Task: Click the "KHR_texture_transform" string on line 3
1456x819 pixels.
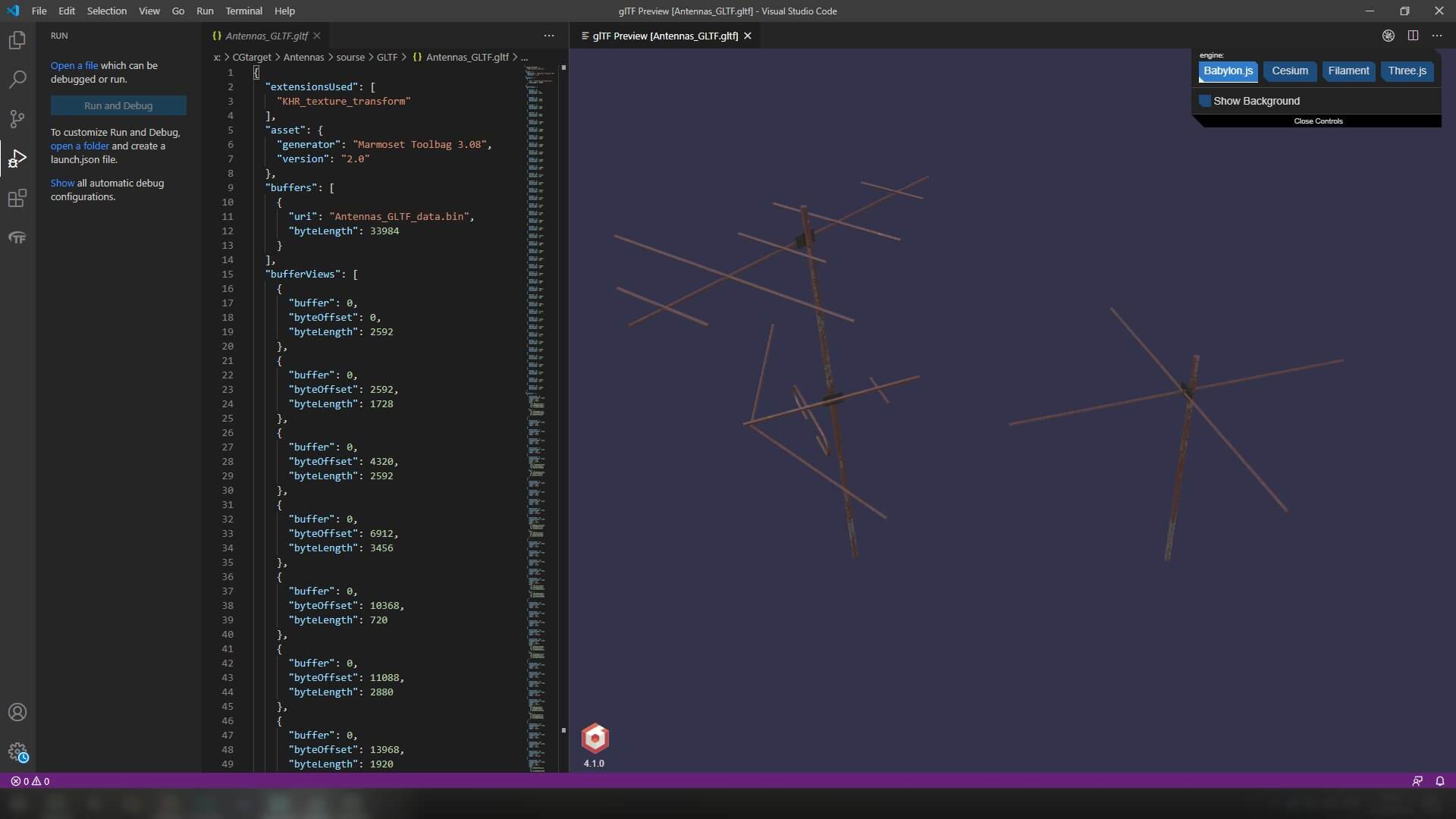Action: [344, 102]
